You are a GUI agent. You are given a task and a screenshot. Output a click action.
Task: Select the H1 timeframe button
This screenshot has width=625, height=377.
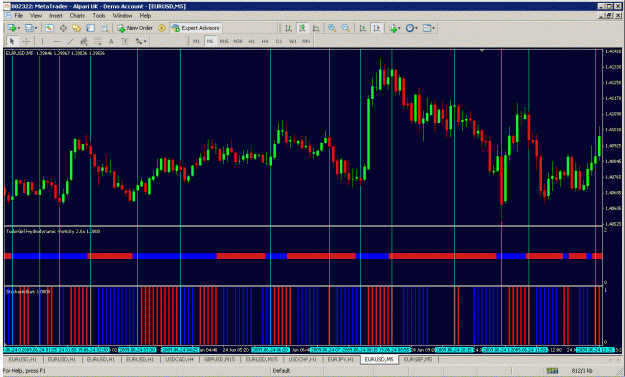[252, 41]
